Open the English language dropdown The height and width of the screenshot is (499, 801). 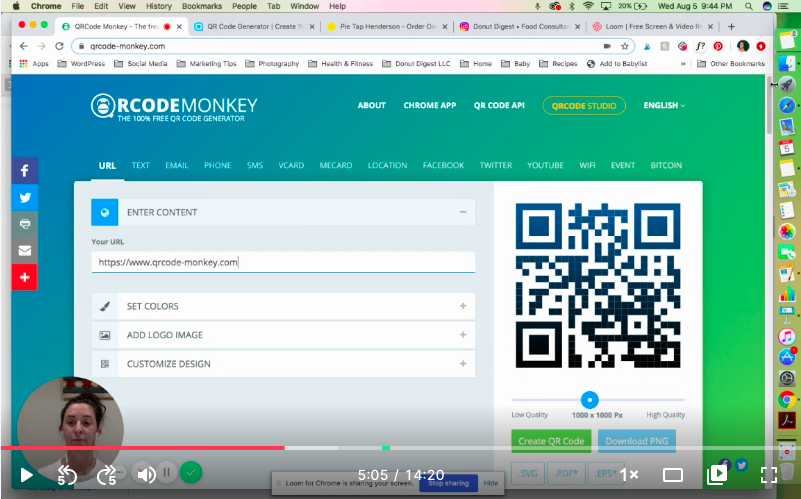(664, 105)
